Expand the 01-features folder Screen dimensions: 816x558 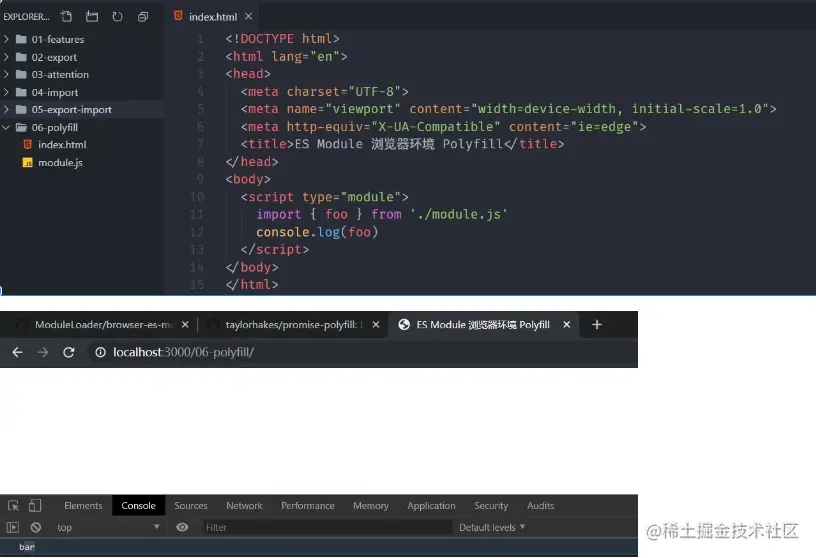6,39
